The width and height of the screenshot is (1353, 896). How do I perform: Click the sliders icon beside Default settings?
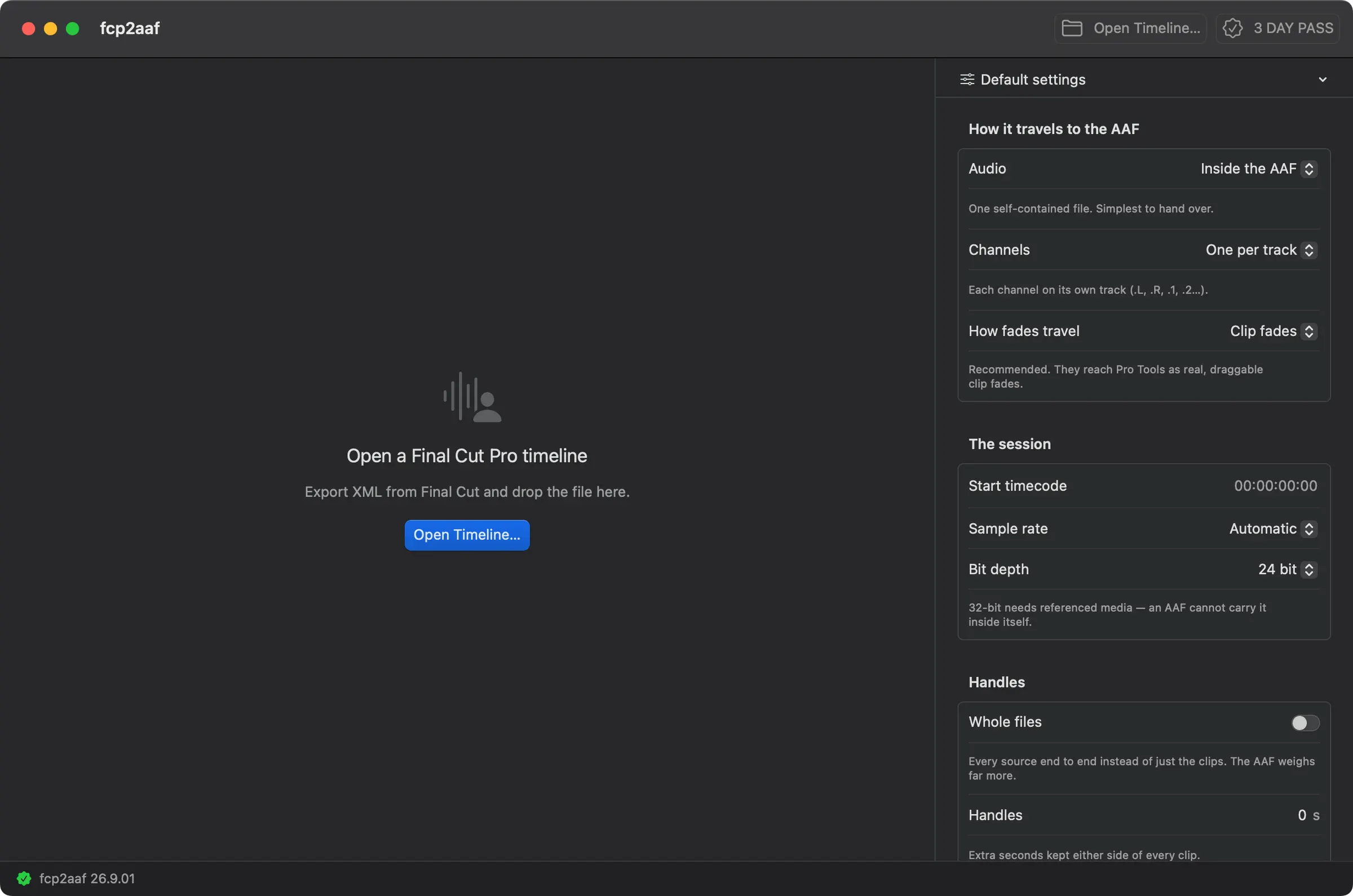click(x=967, y=79)
